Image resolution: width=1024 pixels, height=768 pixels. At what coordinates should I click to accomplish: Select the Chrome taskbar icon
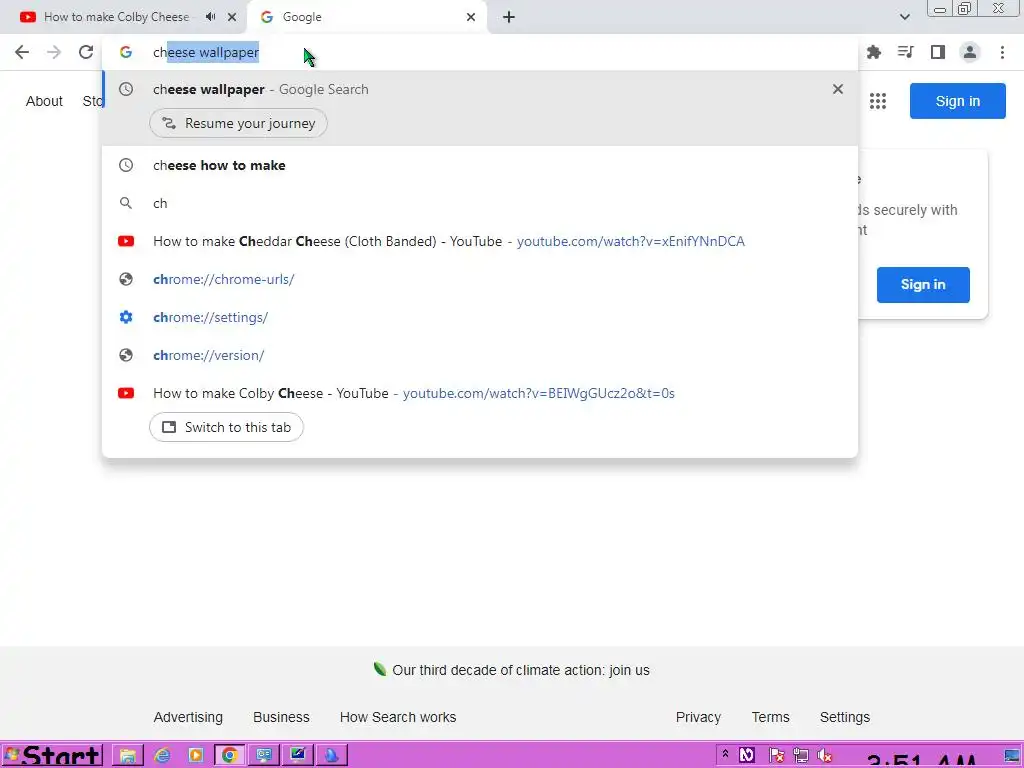coord(229,756)
